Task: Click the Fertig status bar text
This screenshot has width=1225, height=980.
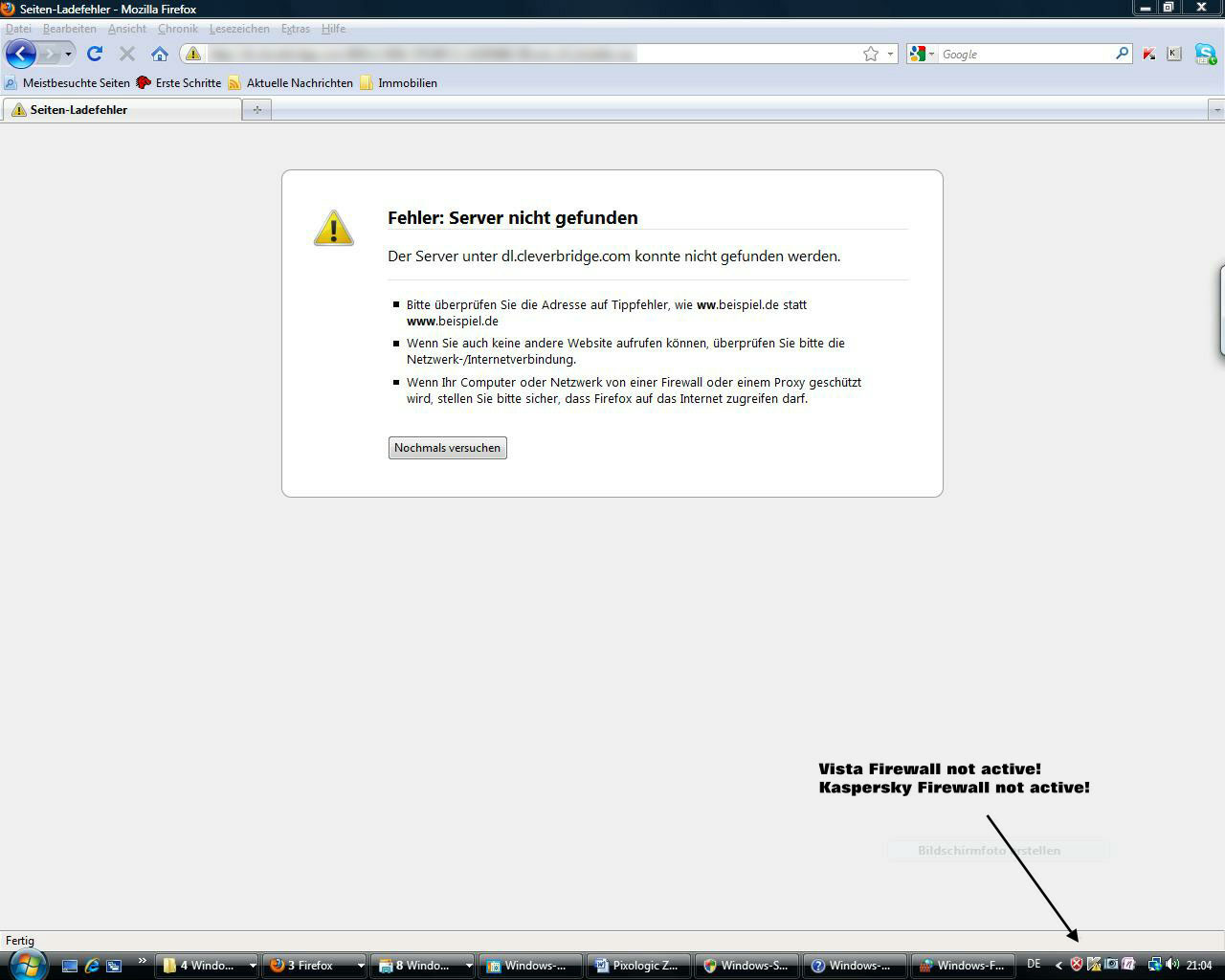Action: [20, 941]
